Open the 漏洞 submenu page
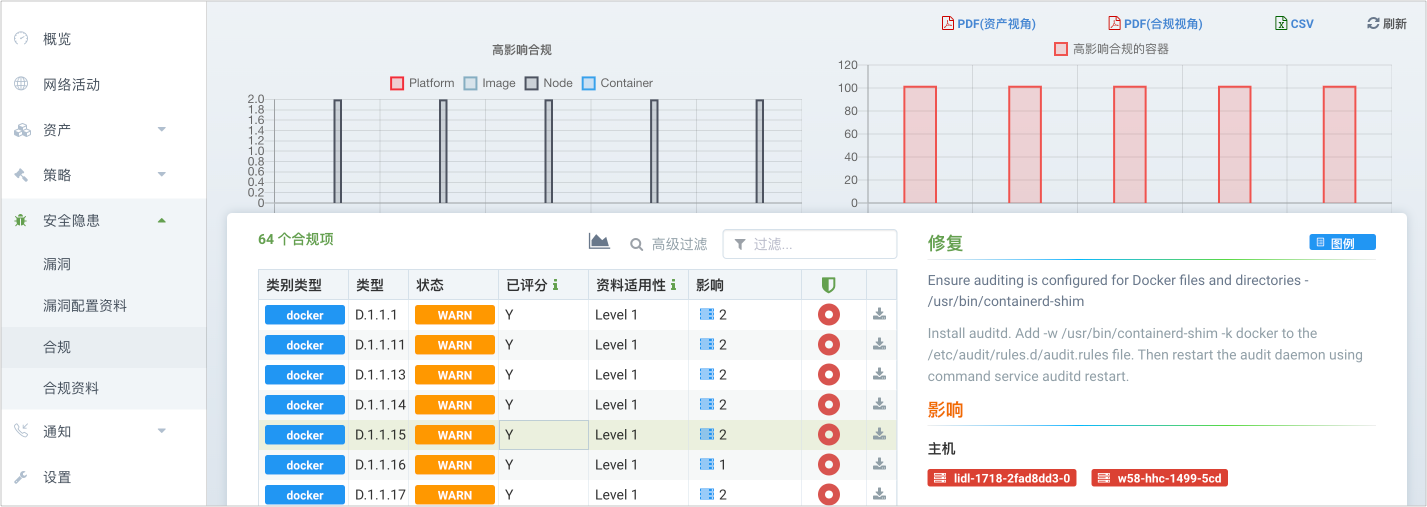 click(57, 265)
